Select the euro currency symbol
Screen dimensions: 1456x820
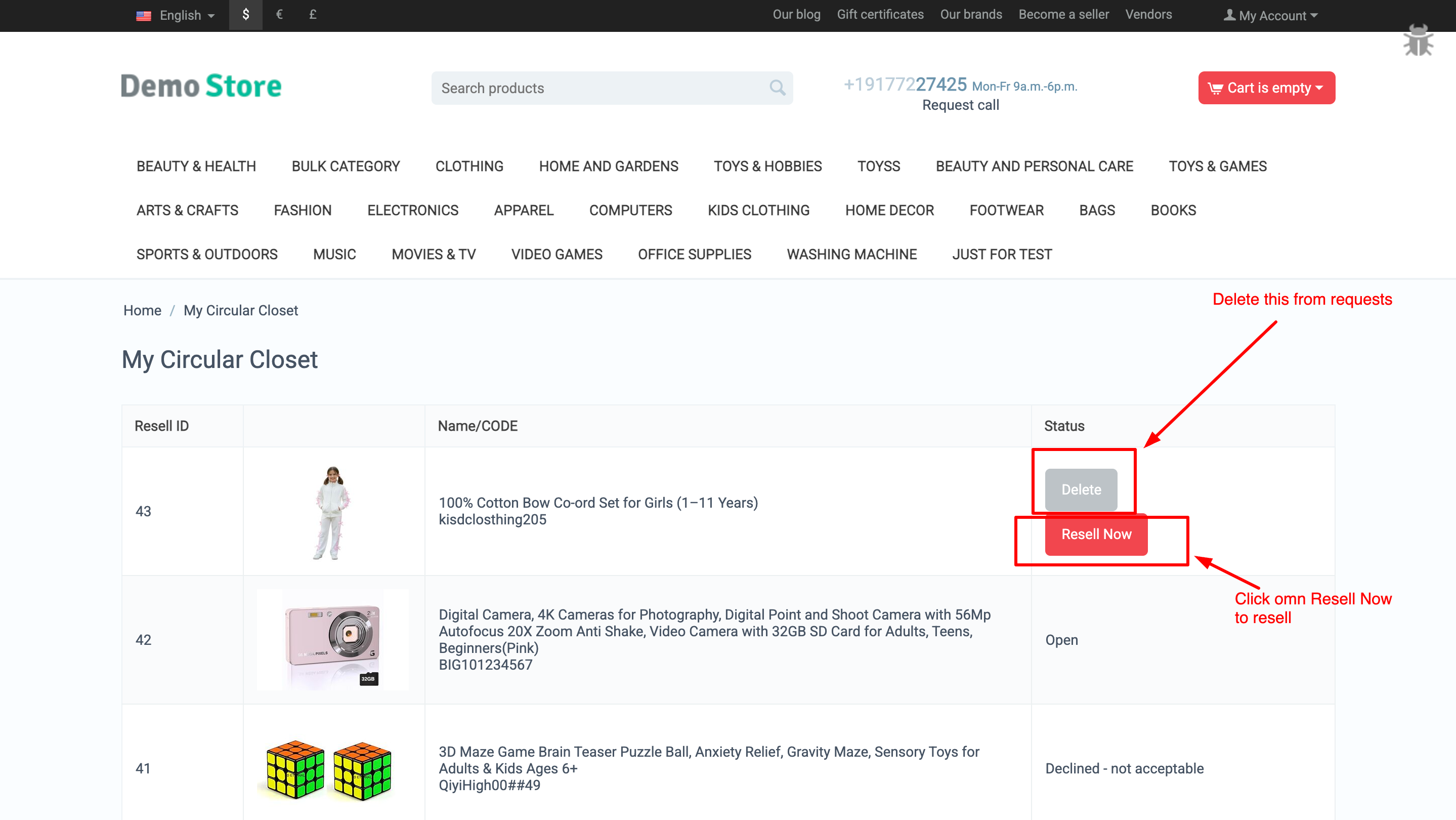279,15
